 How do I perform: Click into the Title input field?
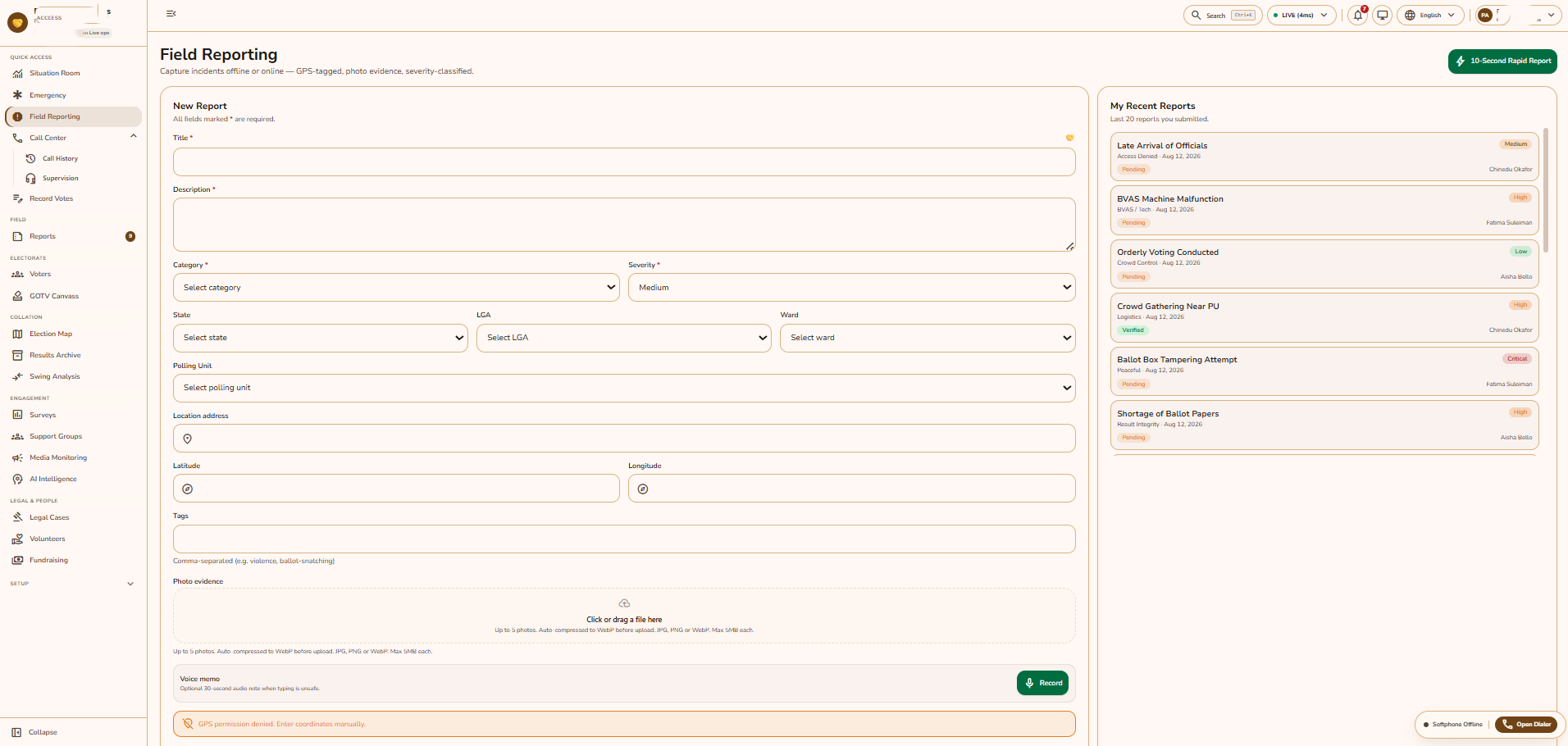(x=624, y=162)
